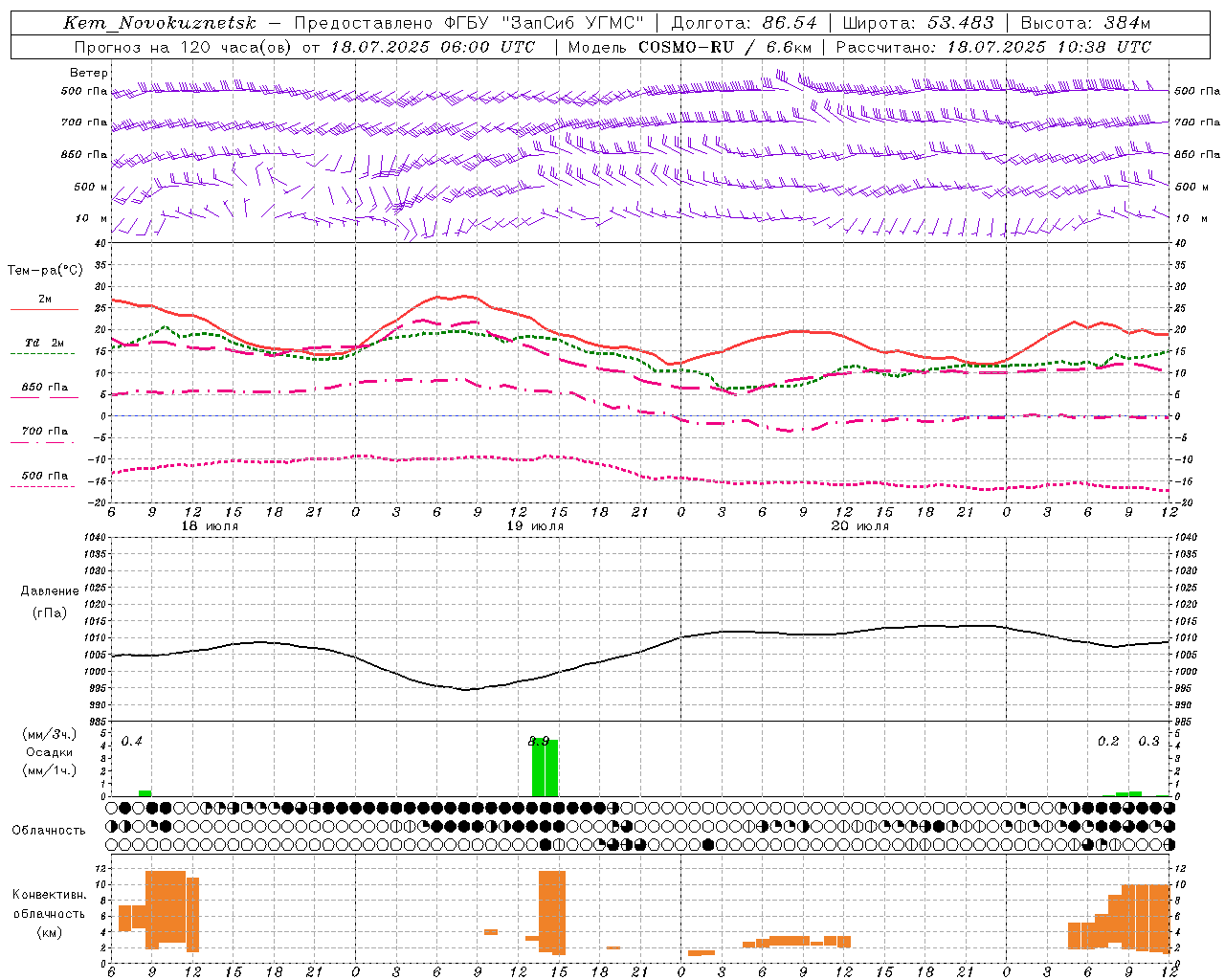
Task: Click the Осадки precipitation label
Action: [x=49, y=752]
